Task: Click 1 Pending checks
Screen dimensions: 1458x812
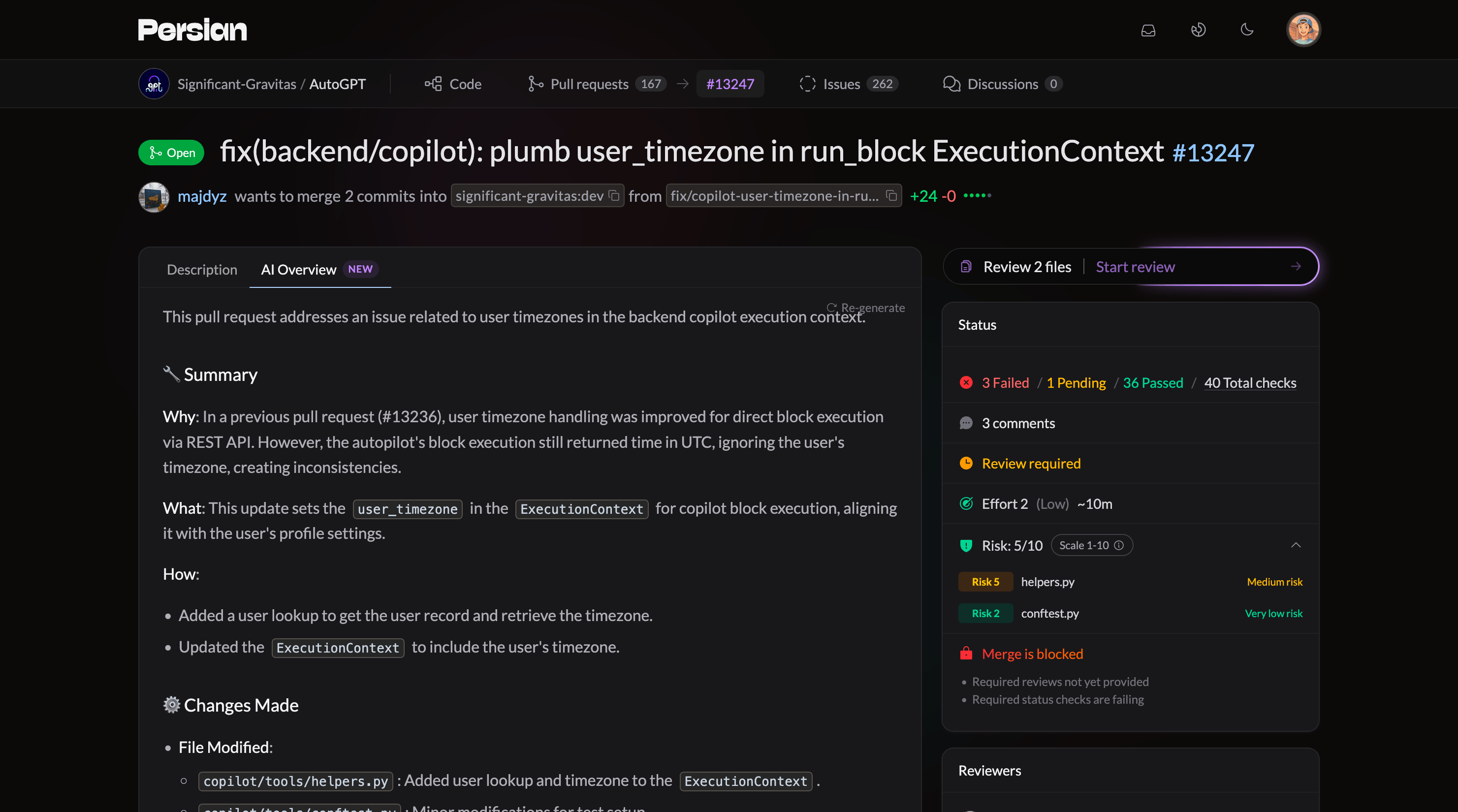Action: [1076, 382]
